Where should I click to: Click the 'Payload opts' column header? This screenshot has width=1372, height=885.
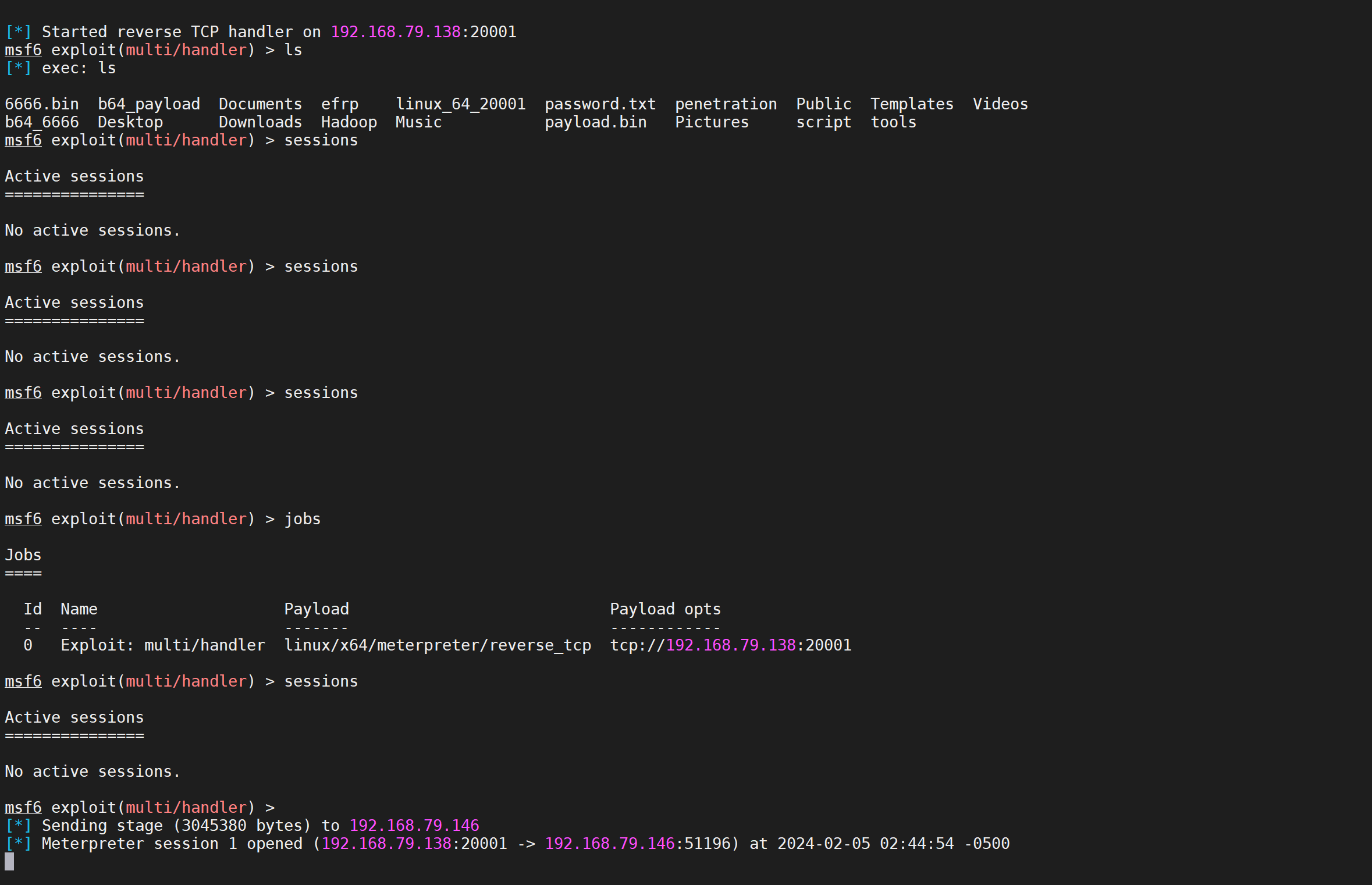pyautogui.click(x=666, y=609)
